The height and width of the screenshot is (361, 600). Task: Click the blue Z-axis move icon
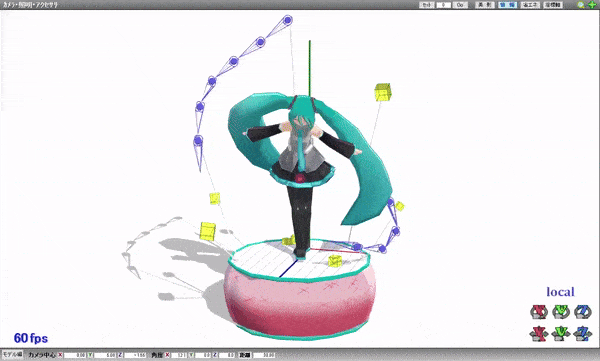coord(583,334)
